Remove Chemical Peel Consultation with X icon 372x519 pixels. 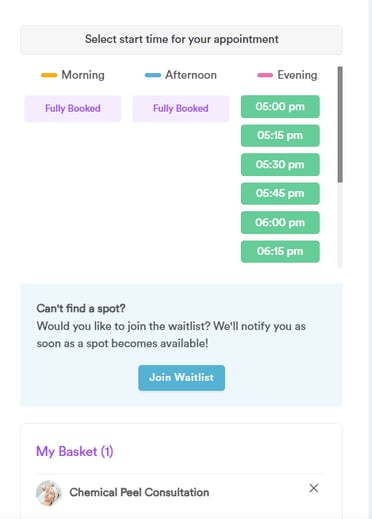313,488
